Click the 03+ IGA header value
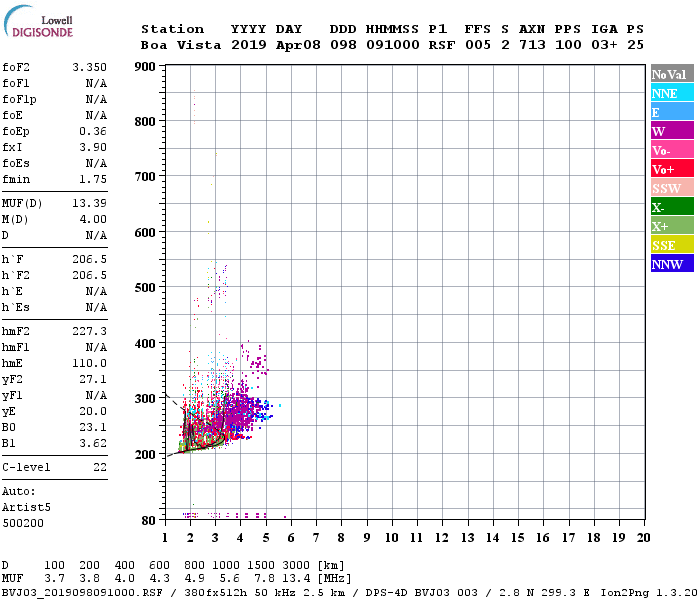The image size is (700, 600). click(604, 45)
